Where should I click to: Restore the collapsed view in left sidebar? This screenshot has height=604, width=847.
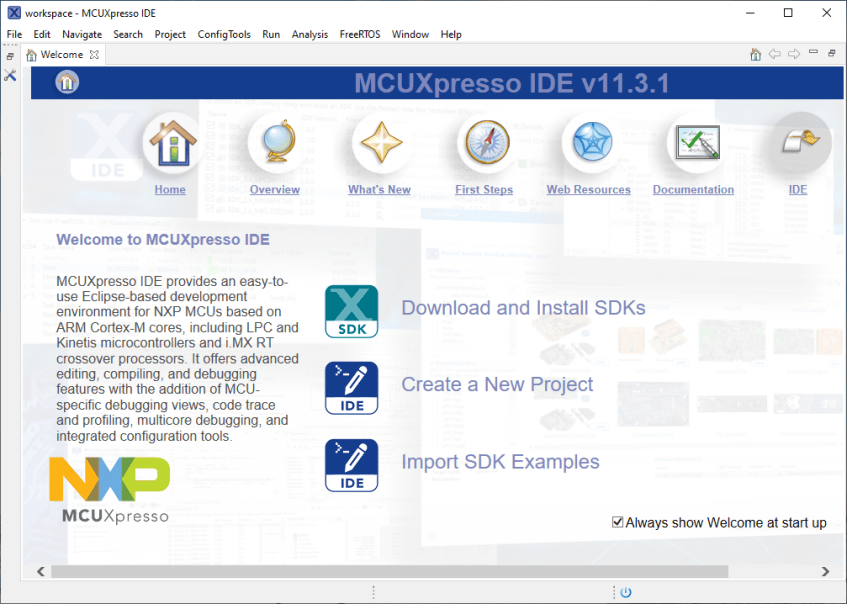click(x=11, y=56)
